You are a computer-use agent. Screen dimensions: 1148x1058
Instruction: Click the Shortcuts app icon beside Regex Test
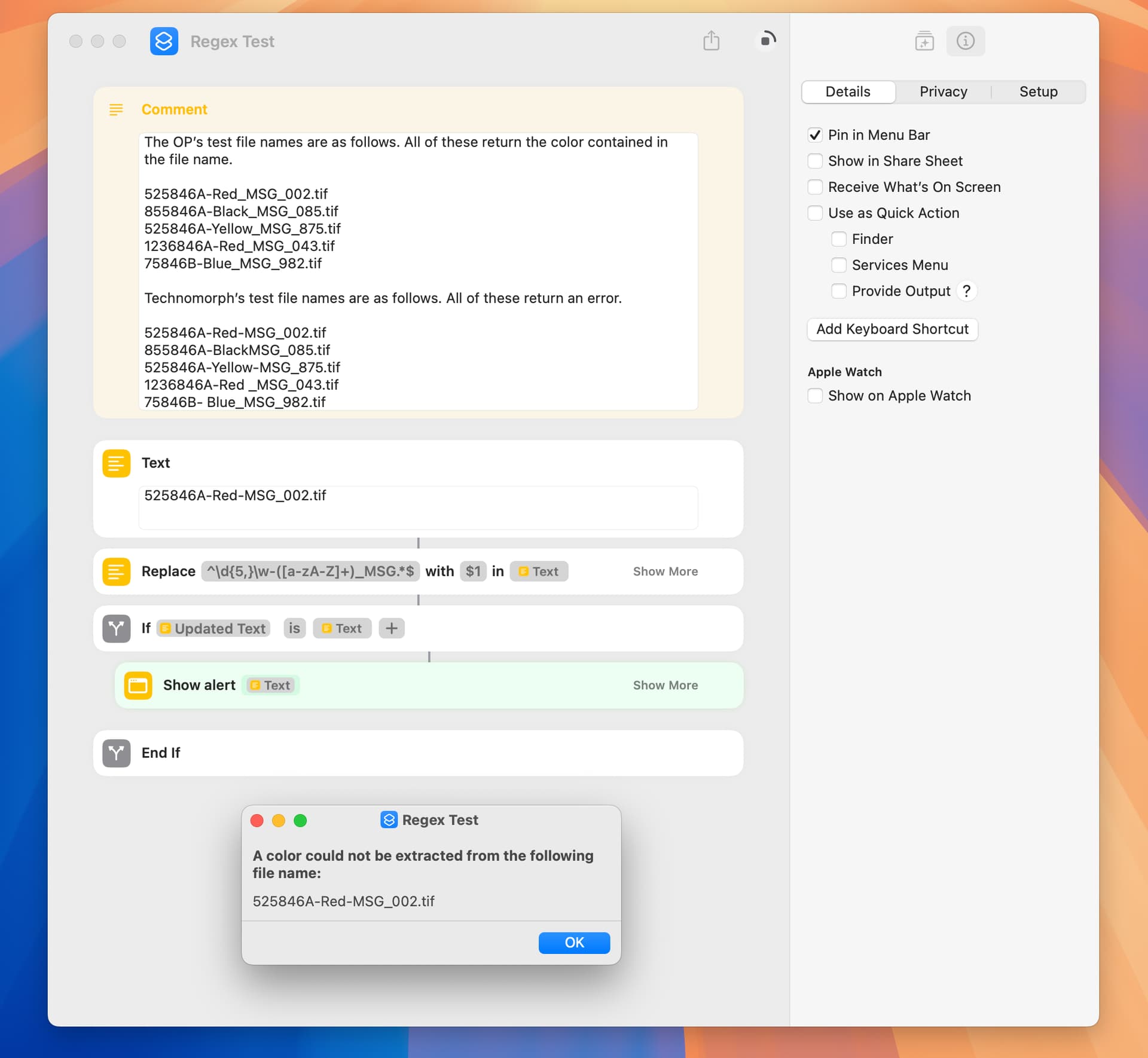click(x=164, y=41)
